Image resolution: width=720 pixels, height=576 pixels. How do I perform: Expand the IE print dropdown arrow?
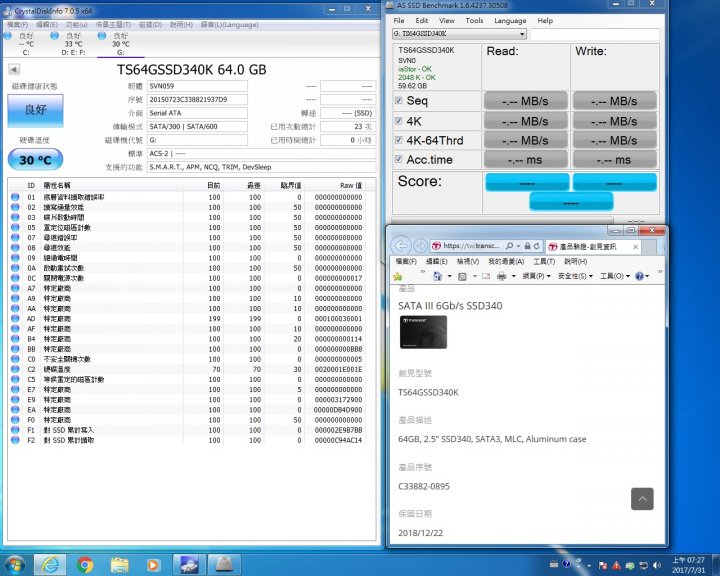coord(513,276)
